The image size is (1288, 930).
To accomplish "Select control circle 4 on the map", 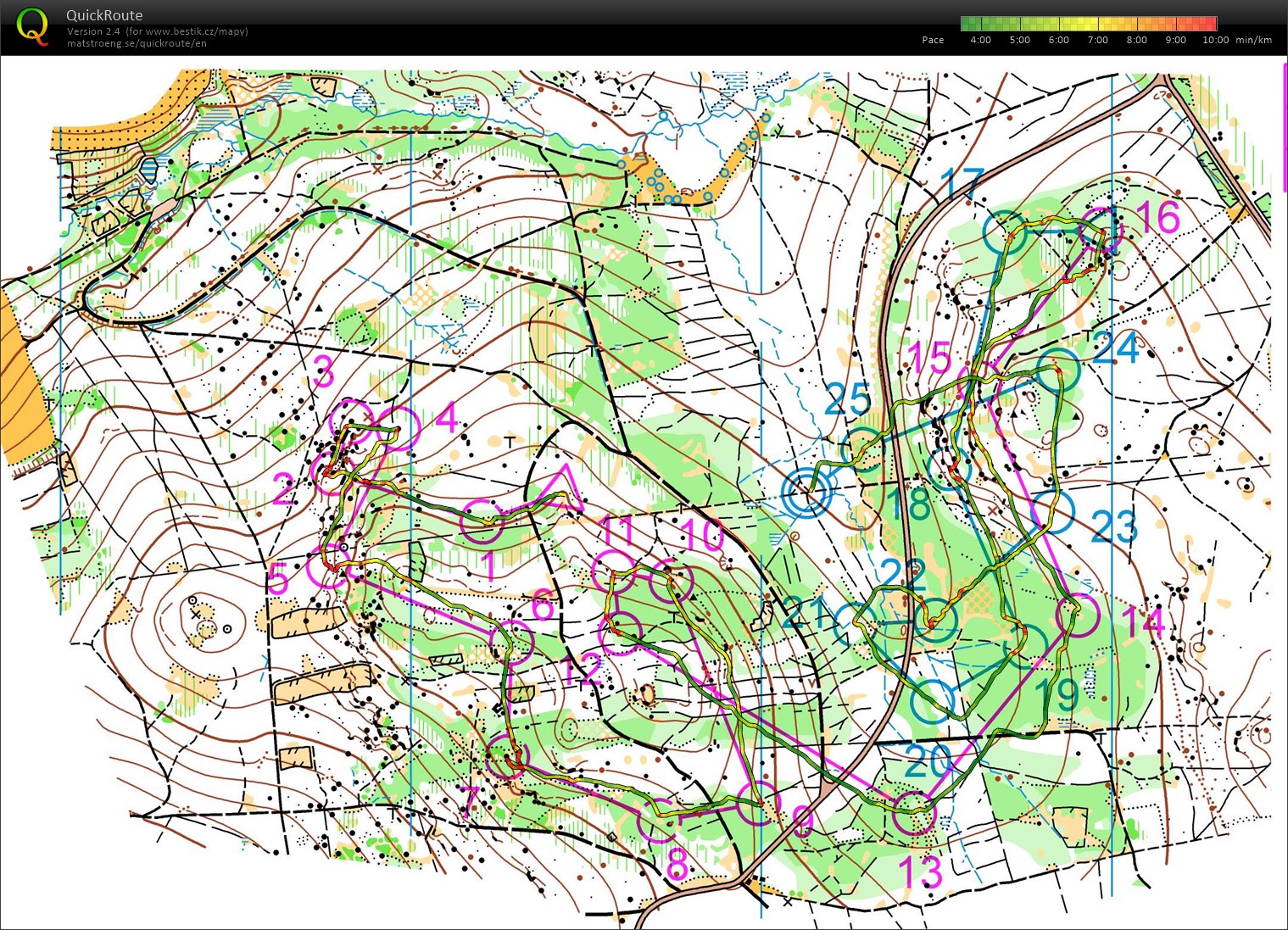I will (x=399, y=429).
